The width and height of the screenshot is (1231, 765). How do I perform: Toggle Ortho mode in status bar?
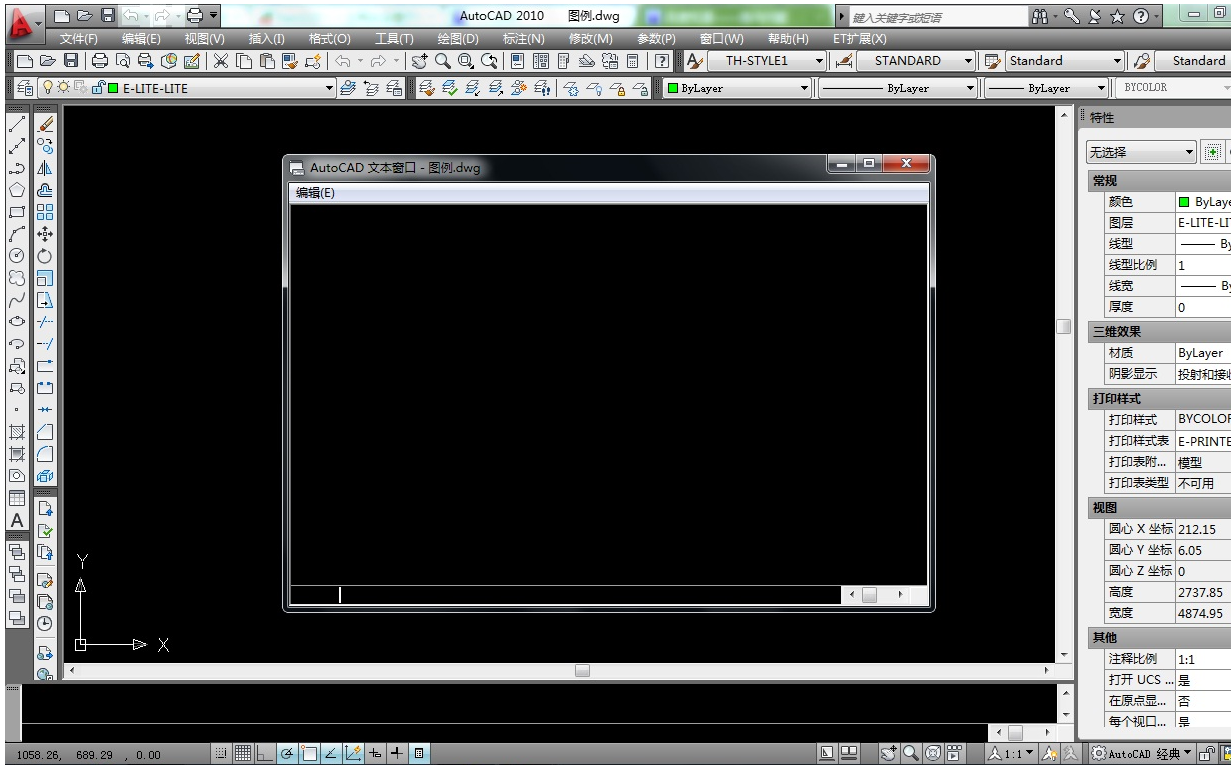[x=265, y=754]
